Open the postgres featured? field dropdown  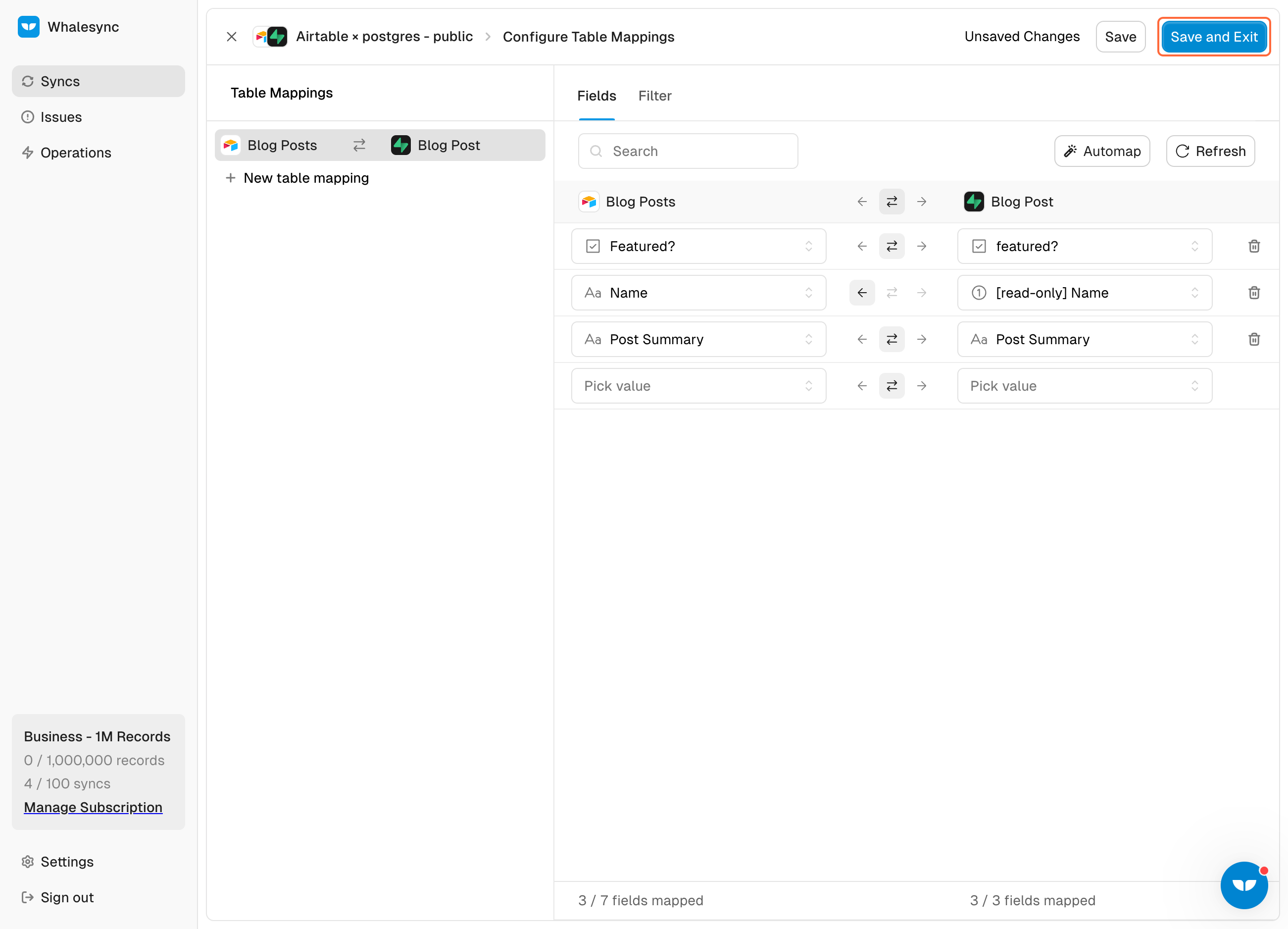coord(1085,246)
